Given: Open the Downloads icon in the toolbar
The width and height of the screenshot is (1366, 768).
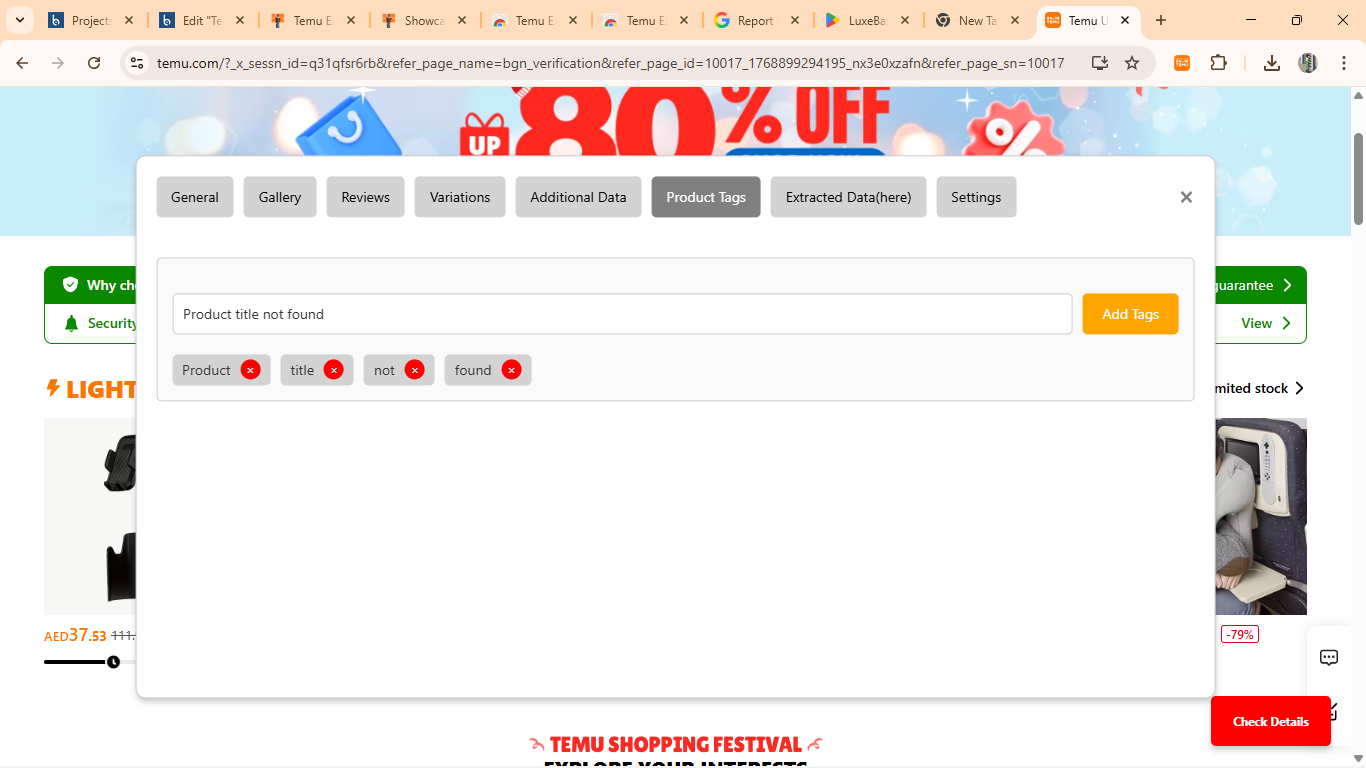Looking at the screenshot, I should click(x=1271, y=62).
